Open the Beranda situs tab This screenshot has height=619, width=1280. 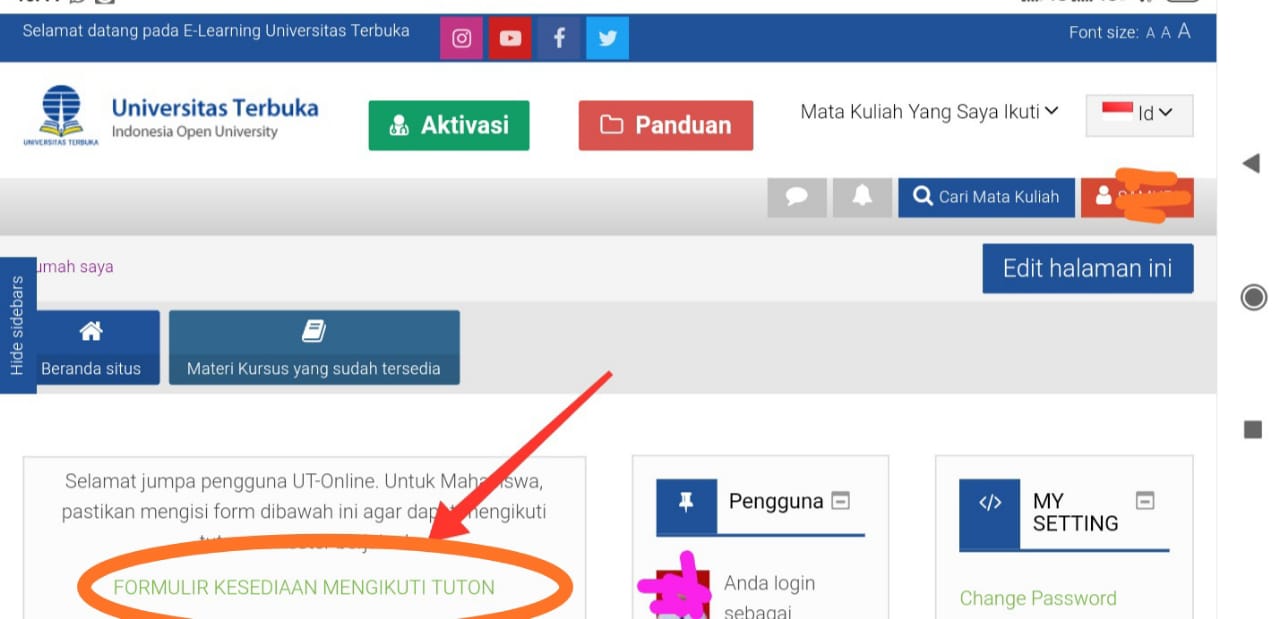click(91, 347)
